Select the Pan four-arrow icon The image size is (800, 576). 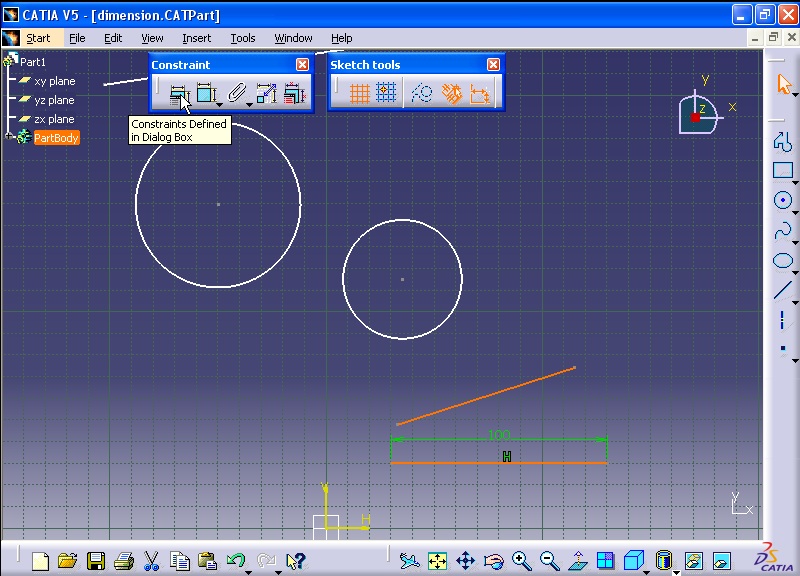coord(465,561)
